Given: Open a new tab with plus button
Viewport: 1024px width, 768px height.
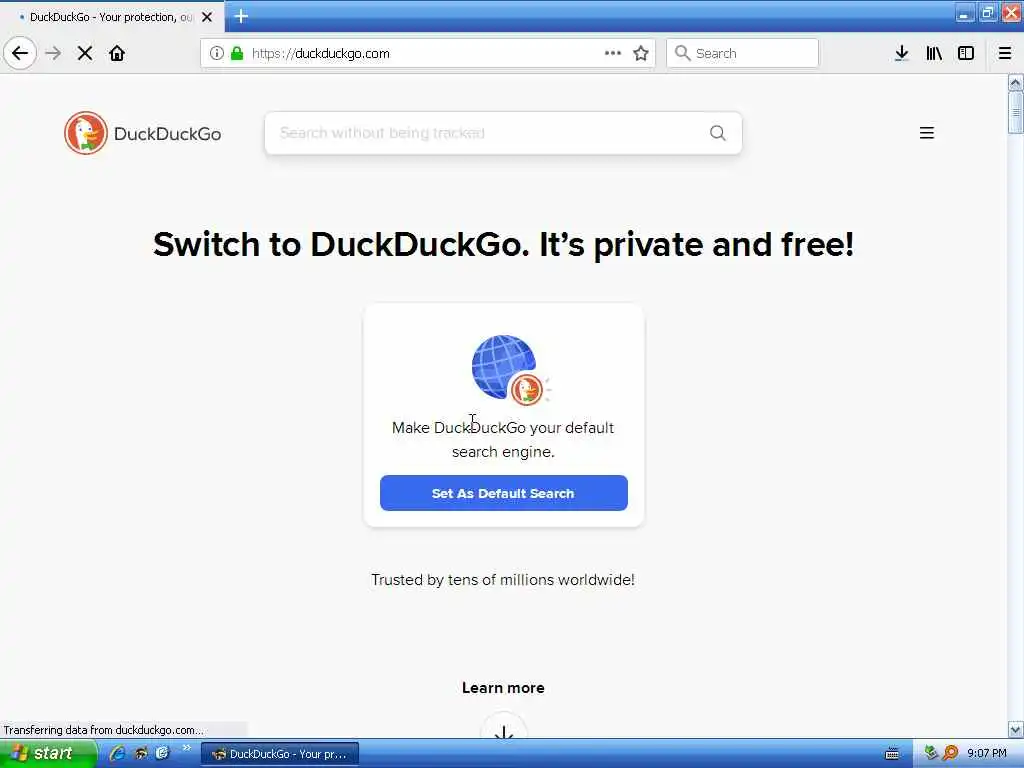Looking at the screenshot, I should pyautogui.click(x=241, y=16).
